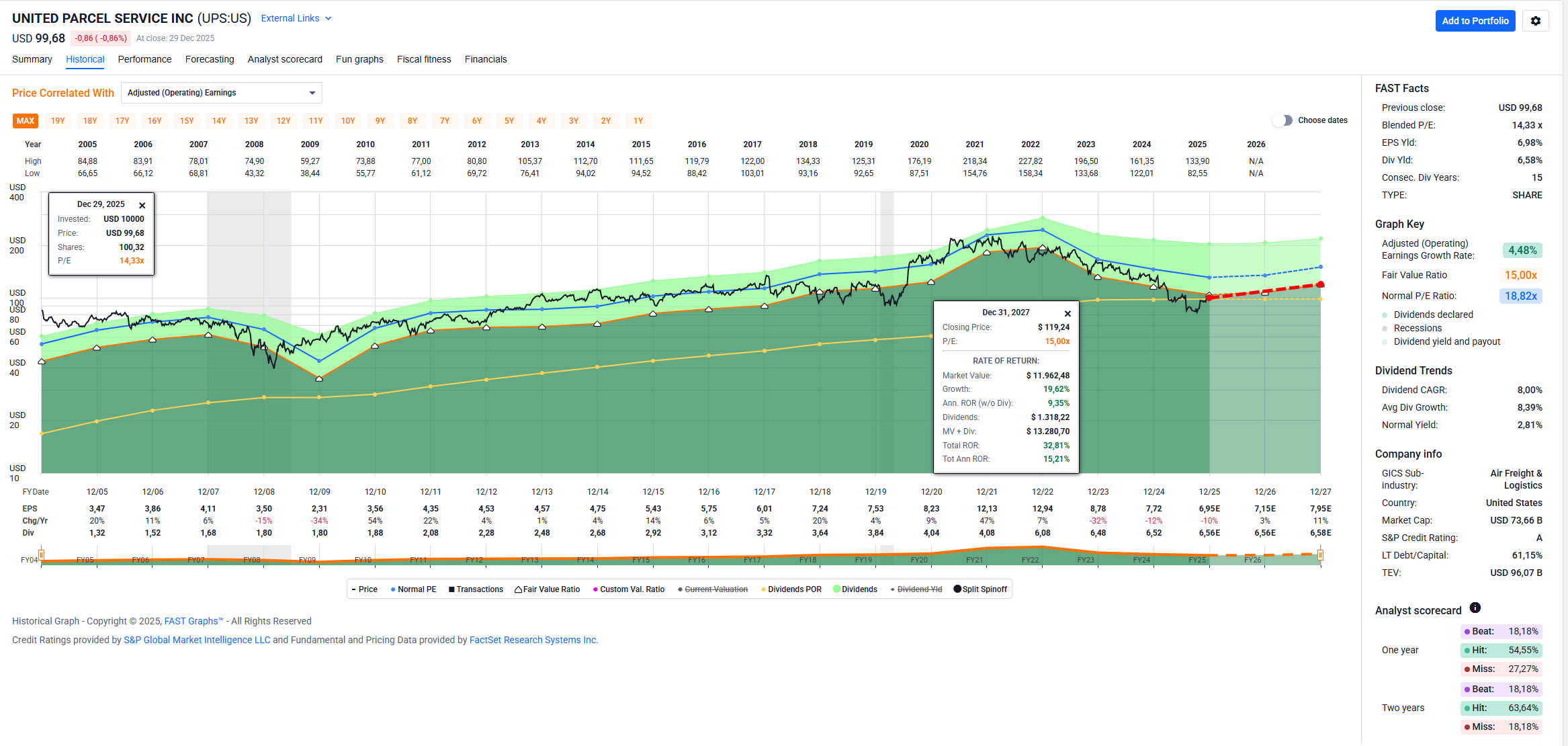Screen dimensions: 1568x746
Task: Click Add to Portfolio button
Action: [1475, 21]
